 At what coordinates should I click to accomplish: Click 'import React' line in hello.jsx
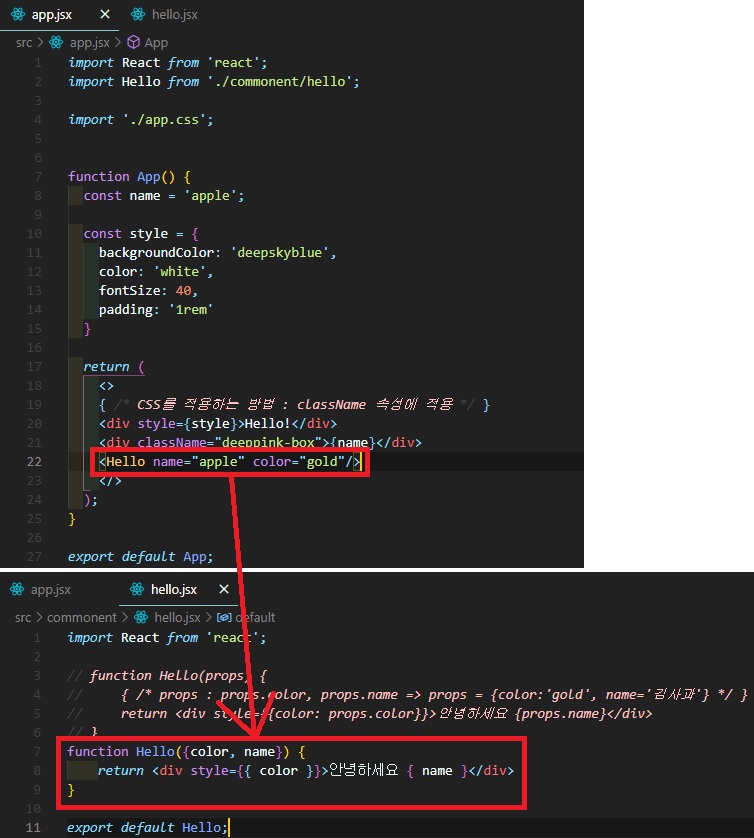point(167,638)
